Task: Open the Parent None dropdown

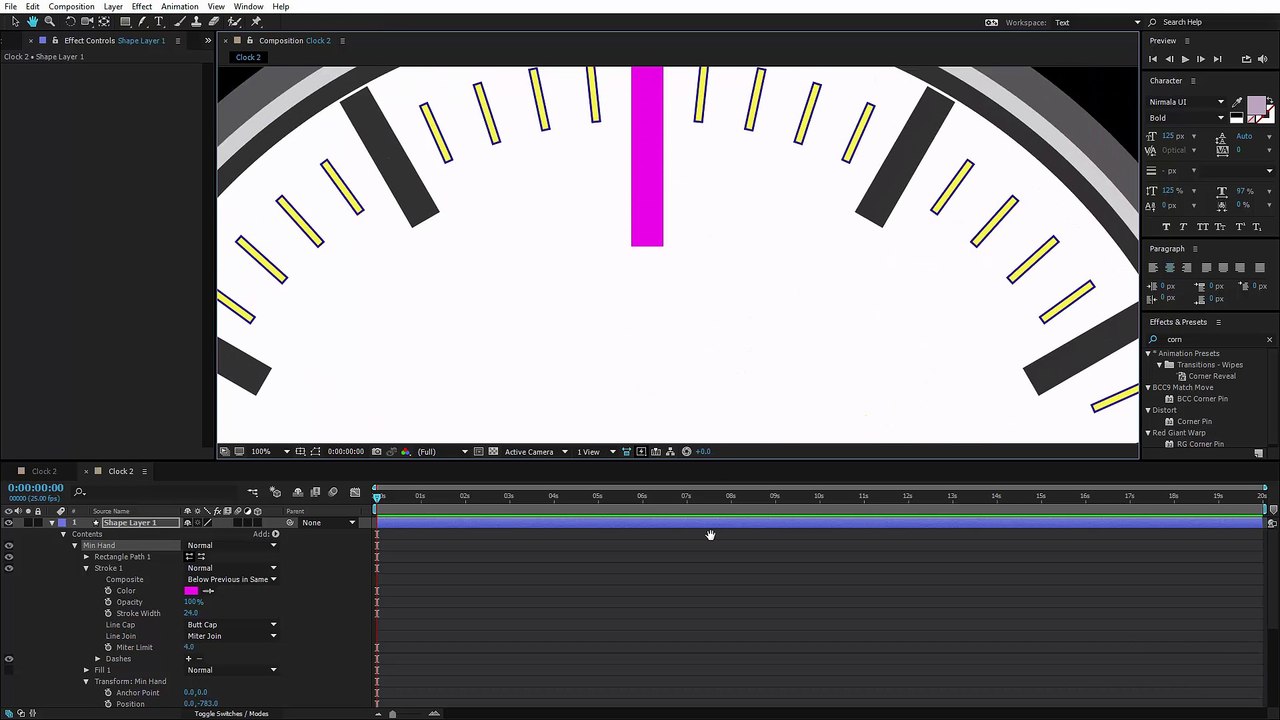Action: (328, 523)
